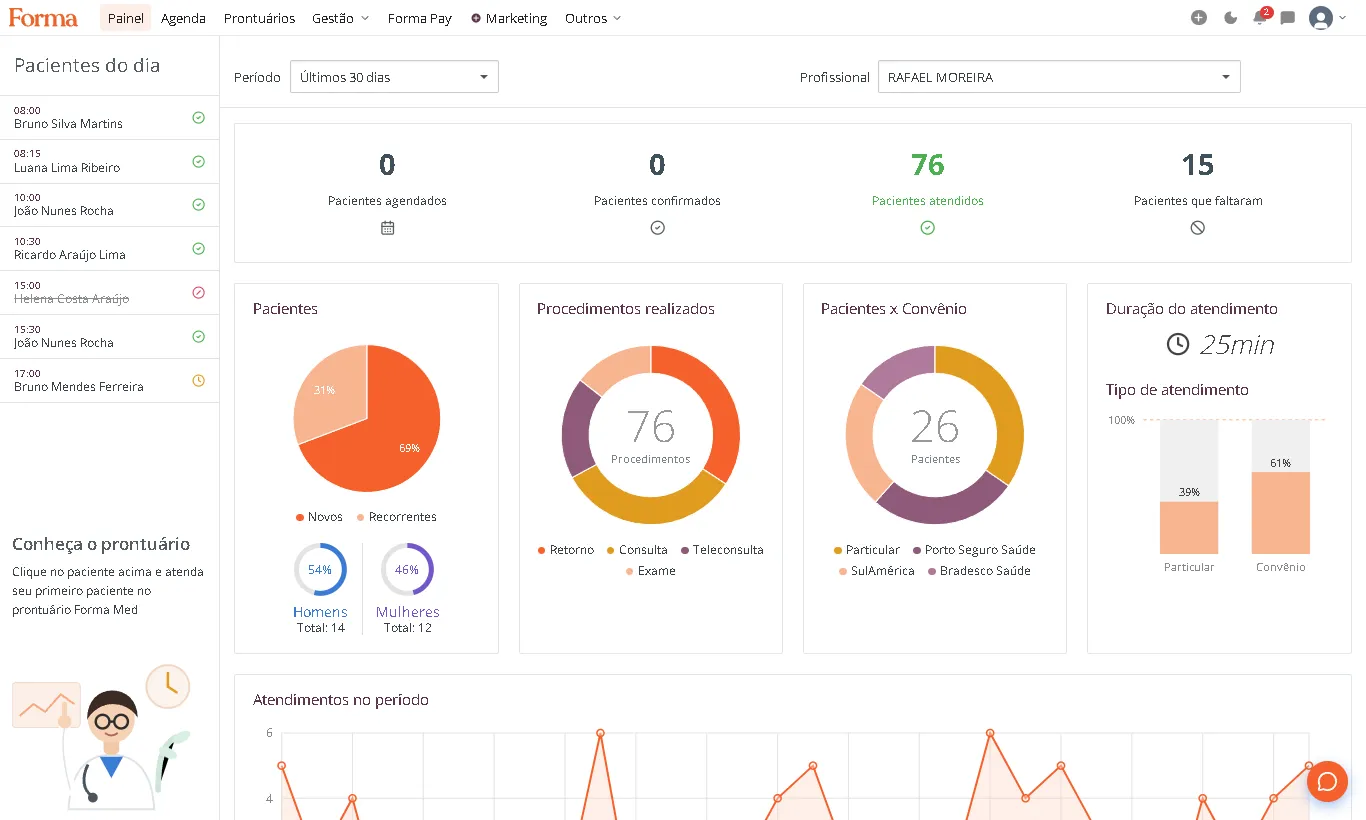Open Marketing menu item
Screen dimensions: 1366x820
point(509,18)
